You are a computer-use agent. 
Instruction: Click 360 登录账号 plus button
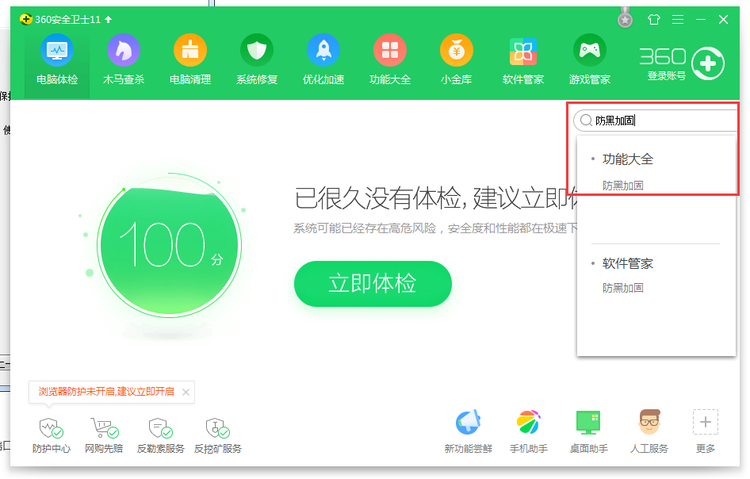point(708,64)
